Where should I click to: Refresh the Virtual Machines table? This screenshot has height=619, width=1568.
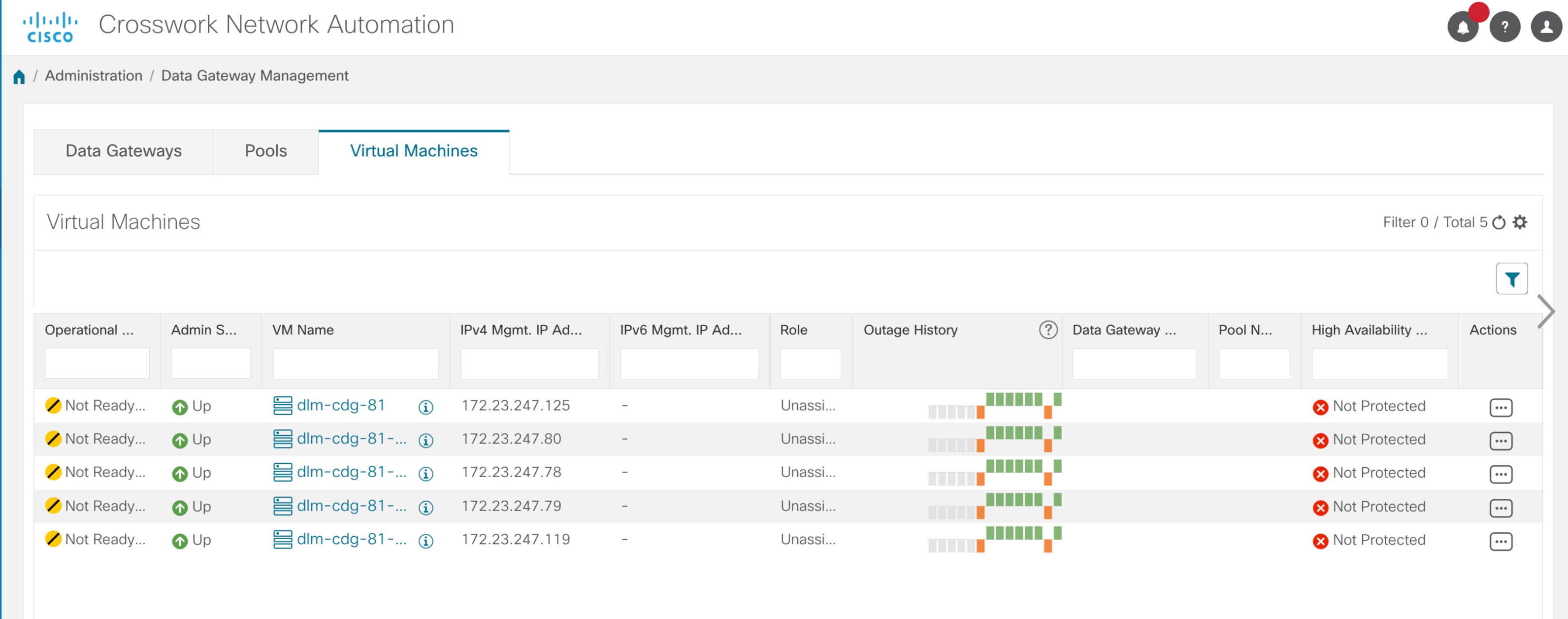click(1499, 222)
